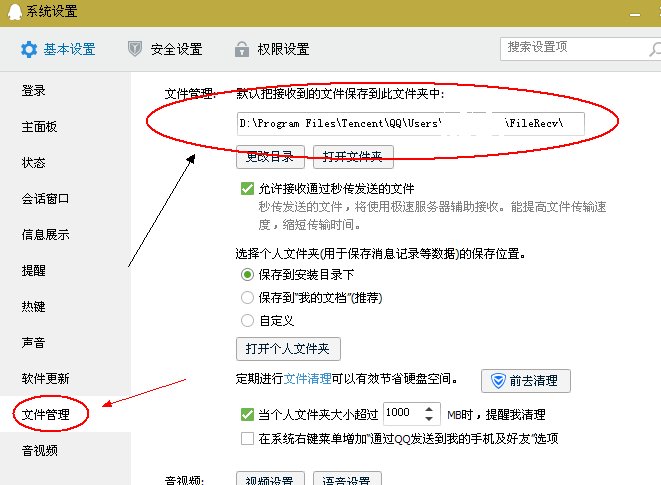Select 保存到安装目录下 radio option
This screenshot has height=485, width=661.
point(247,275)
